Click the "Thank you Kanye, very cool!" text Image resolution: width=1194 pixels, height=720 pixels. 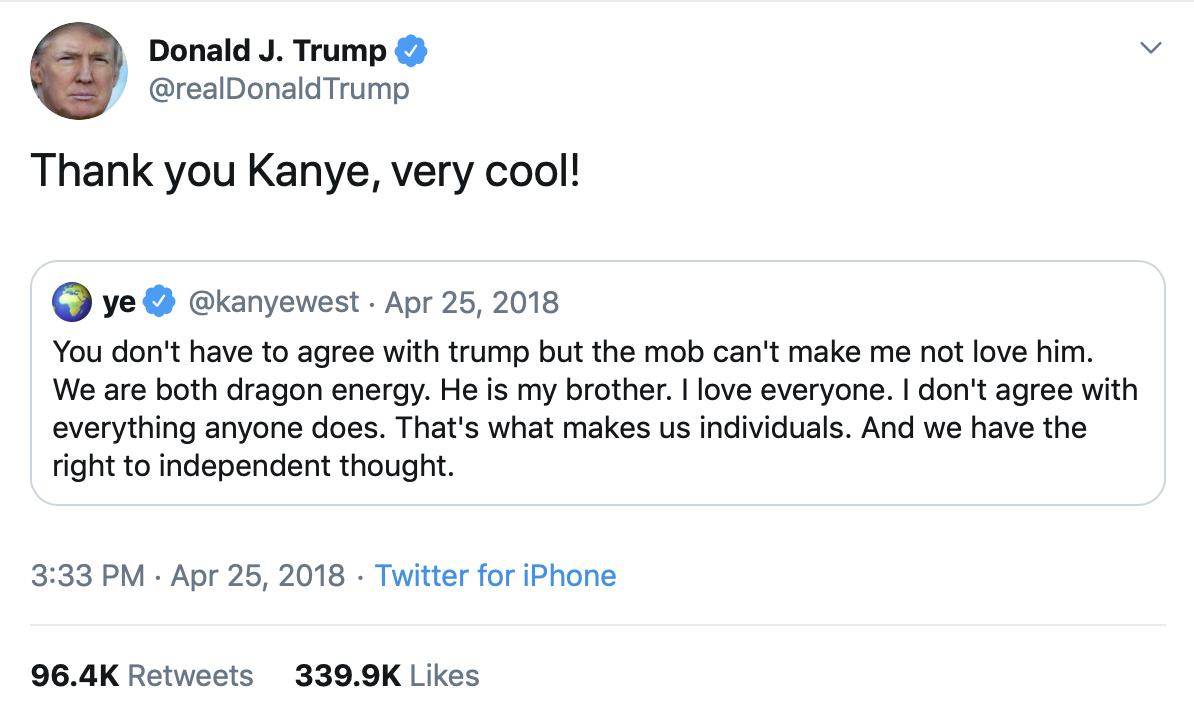306,171
